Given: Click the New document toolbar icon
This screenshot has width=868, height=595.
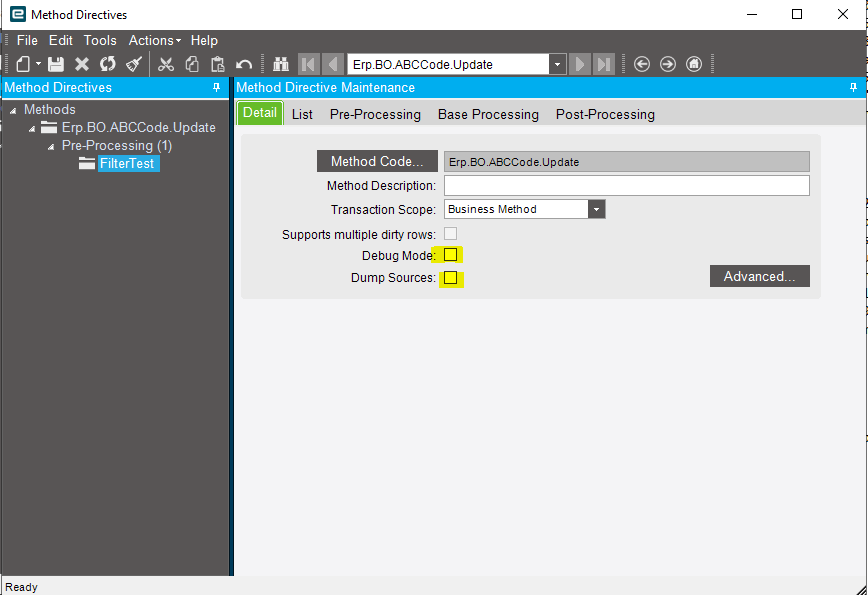Looking at the screenshot, I should coord(23,64).
